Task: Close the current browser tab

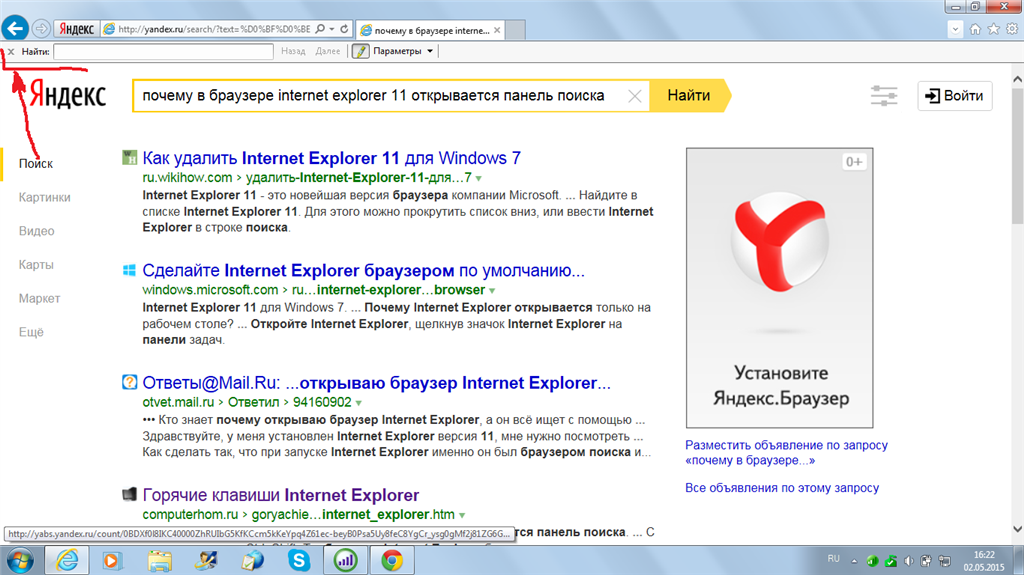Action: 497,30
